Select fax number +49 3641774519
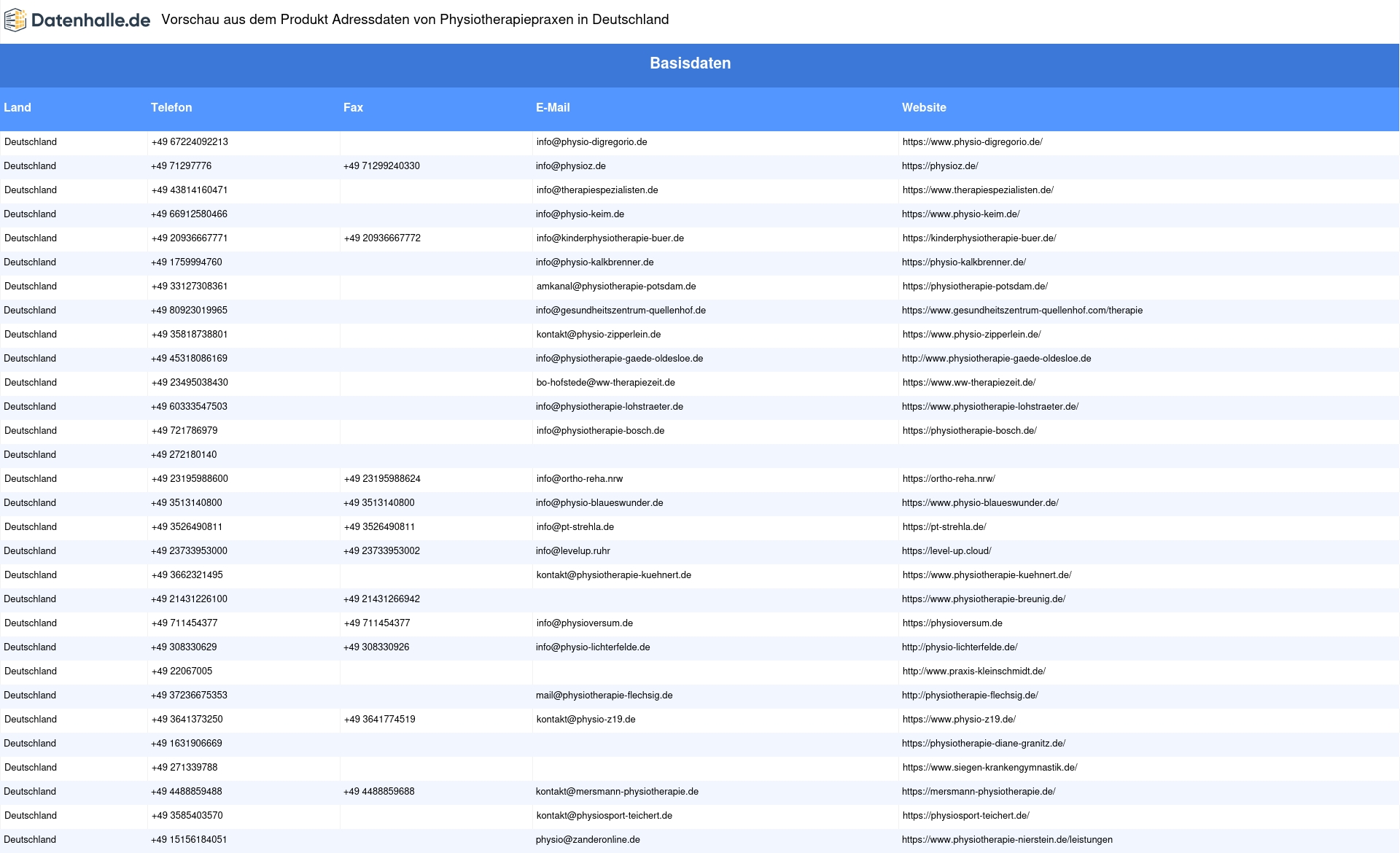 (380, 720)
